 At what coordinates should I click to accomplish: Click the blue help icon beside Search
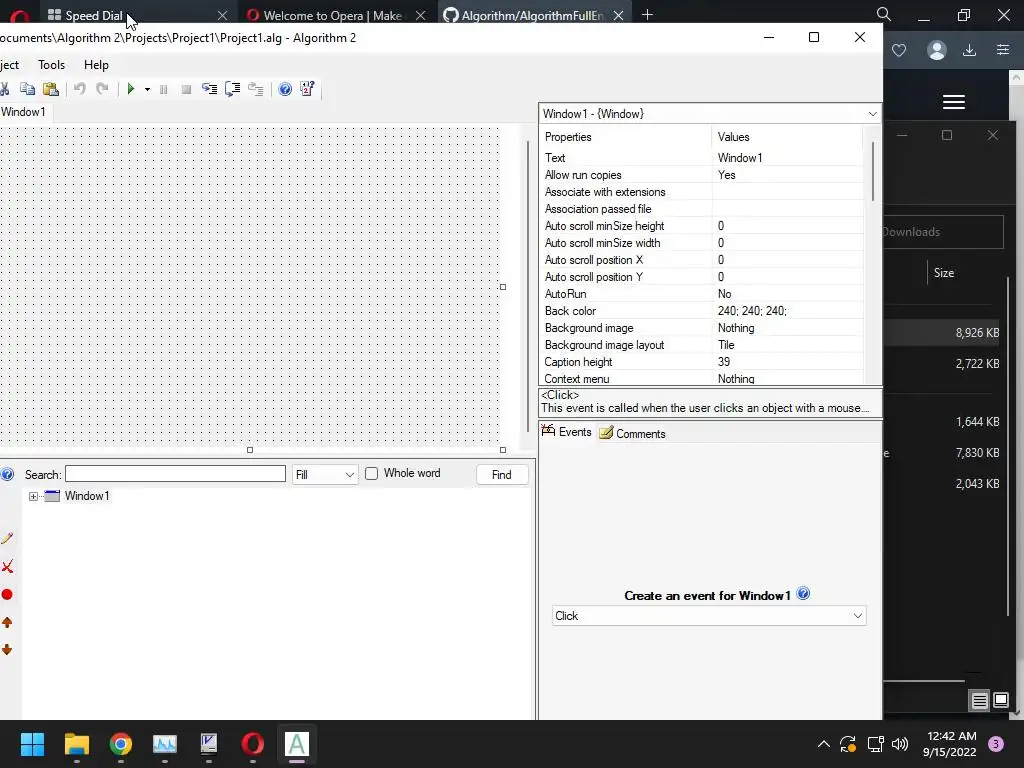[x=7, y=474]
